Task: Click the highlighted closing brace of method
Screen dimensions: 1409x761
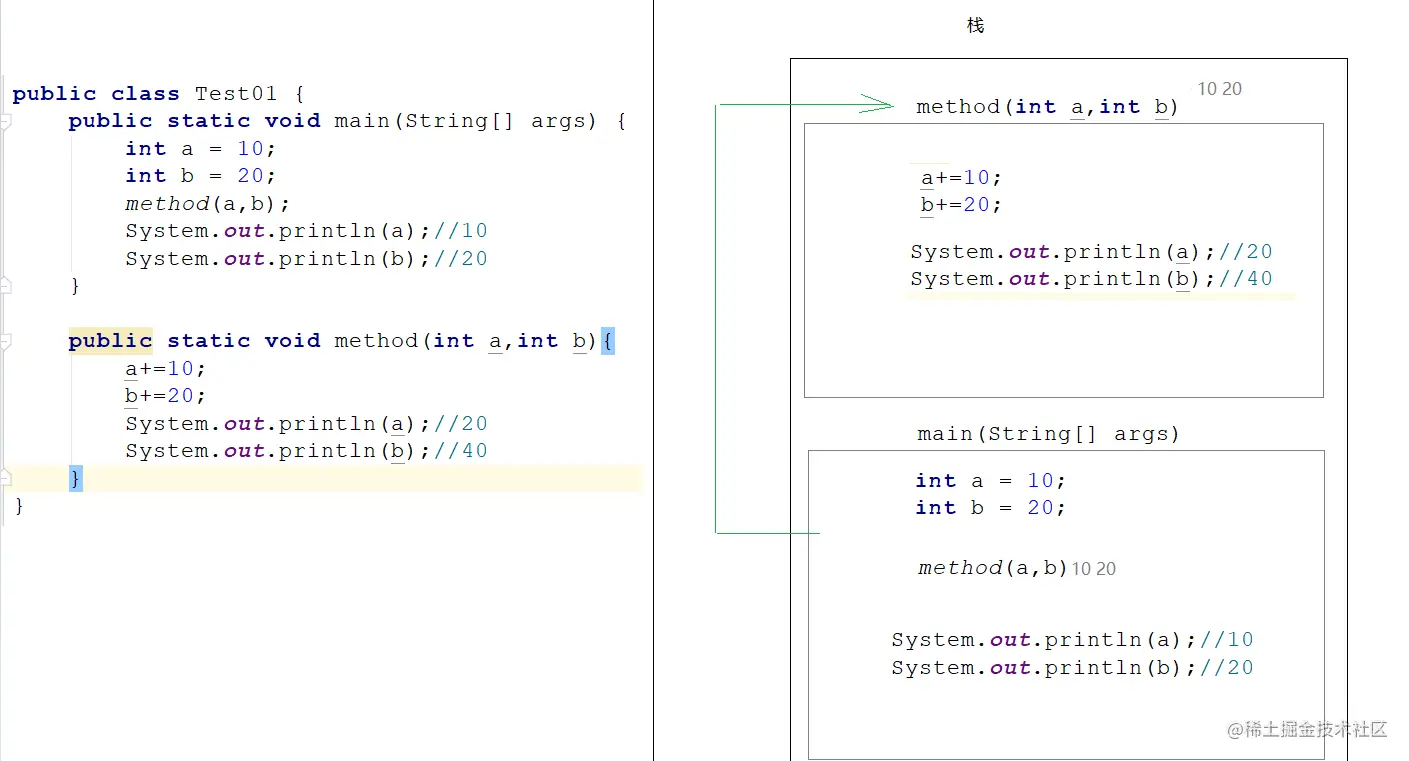Action: coord(75,478)
